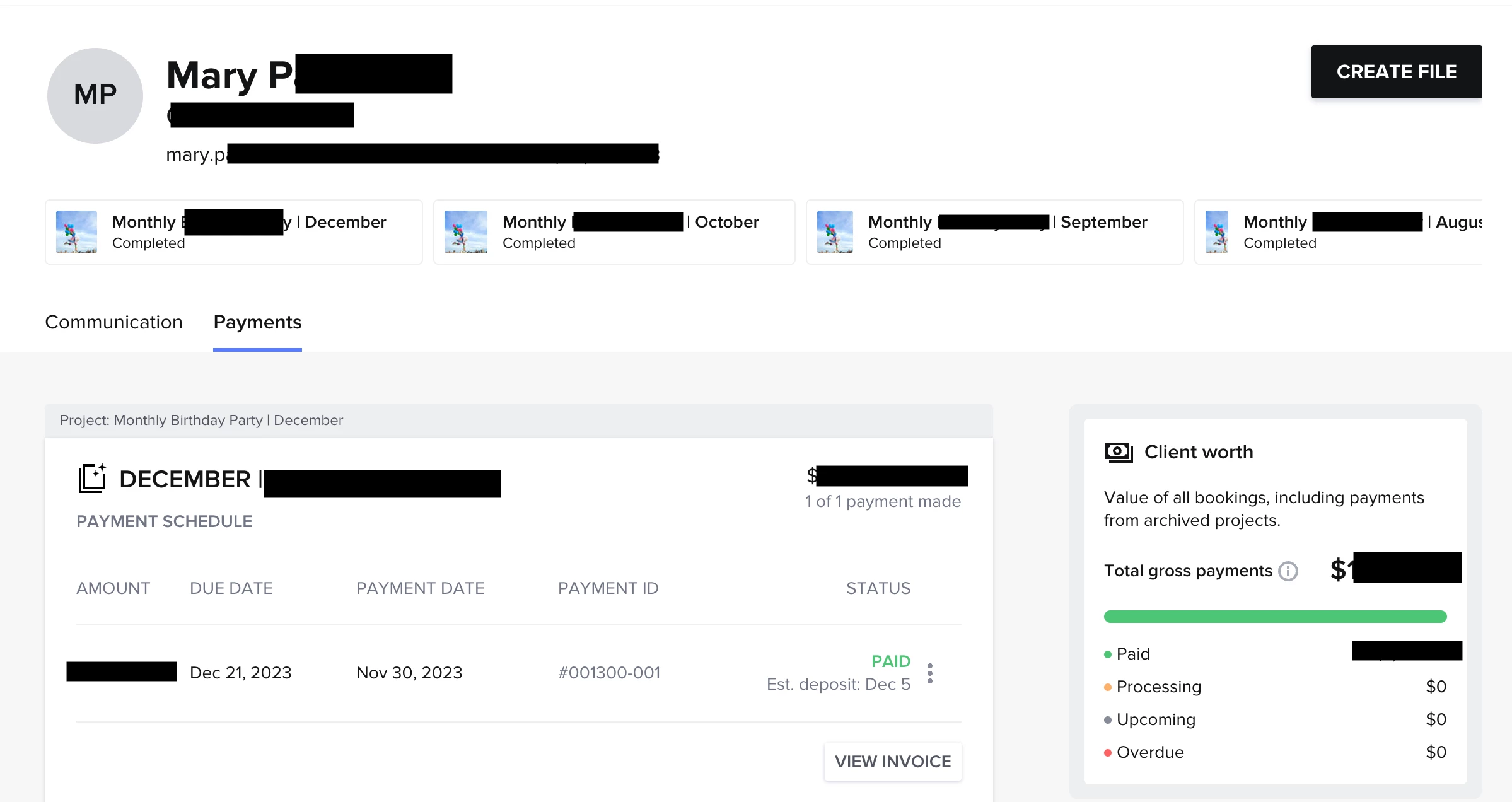
Task: Click the PAID status label
Action: [x=890, y=661]
